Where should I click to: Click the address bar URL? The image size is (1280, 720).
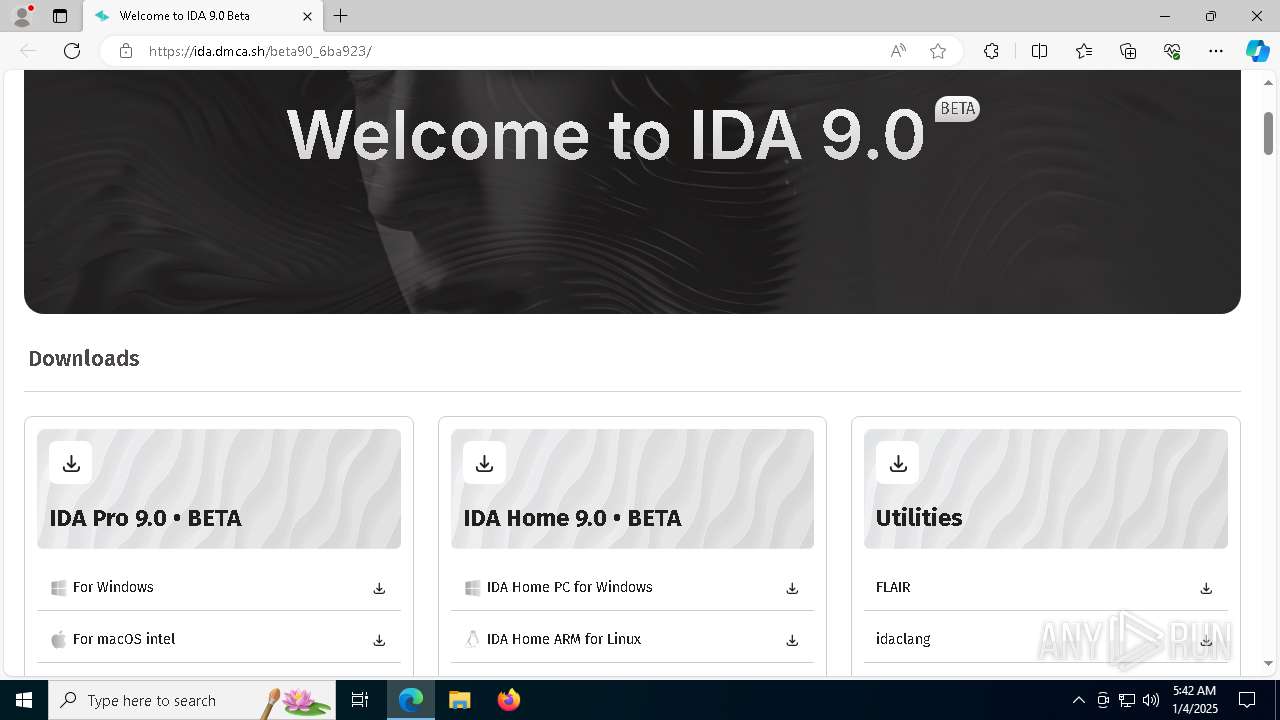[260, 51]
